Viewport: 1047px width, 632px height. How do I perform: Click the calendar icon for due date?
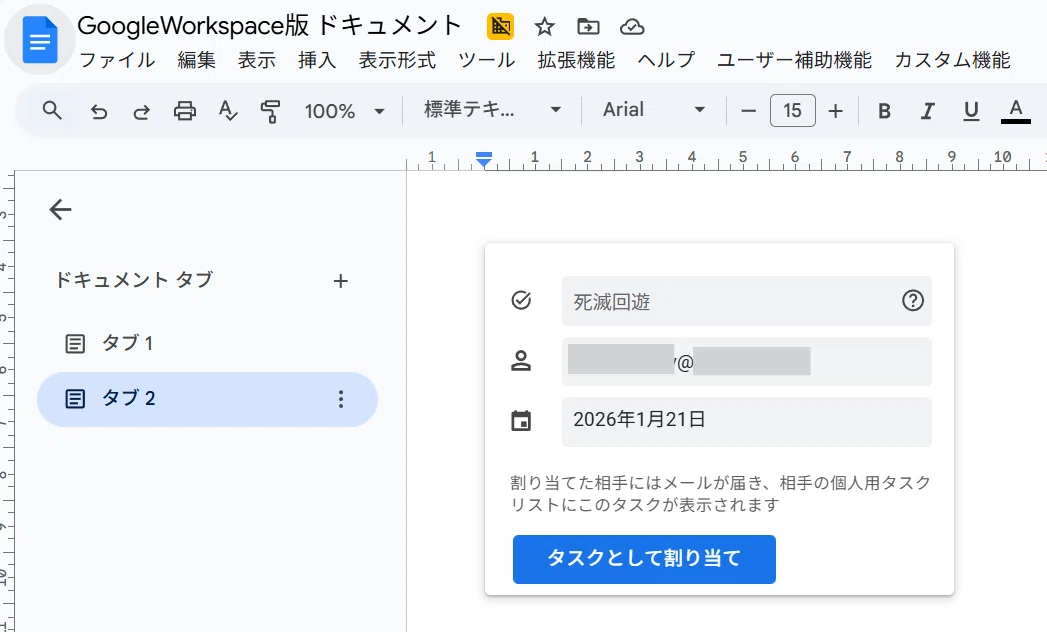pos(521,421)
